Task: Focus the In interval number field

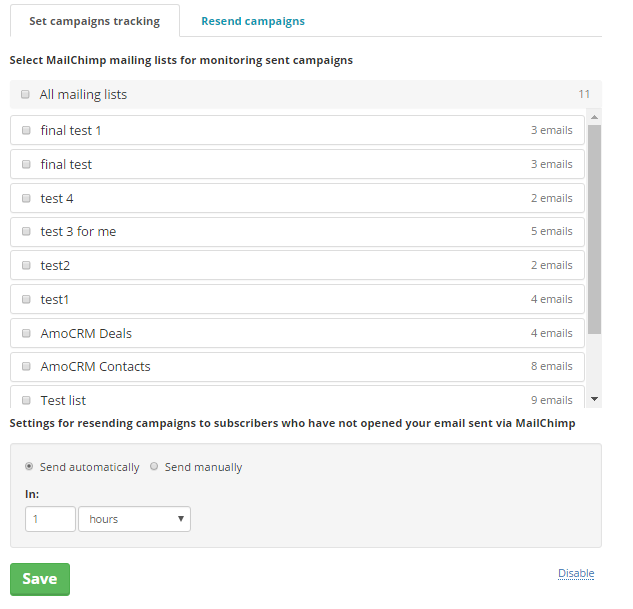Action: pos(50,519)
